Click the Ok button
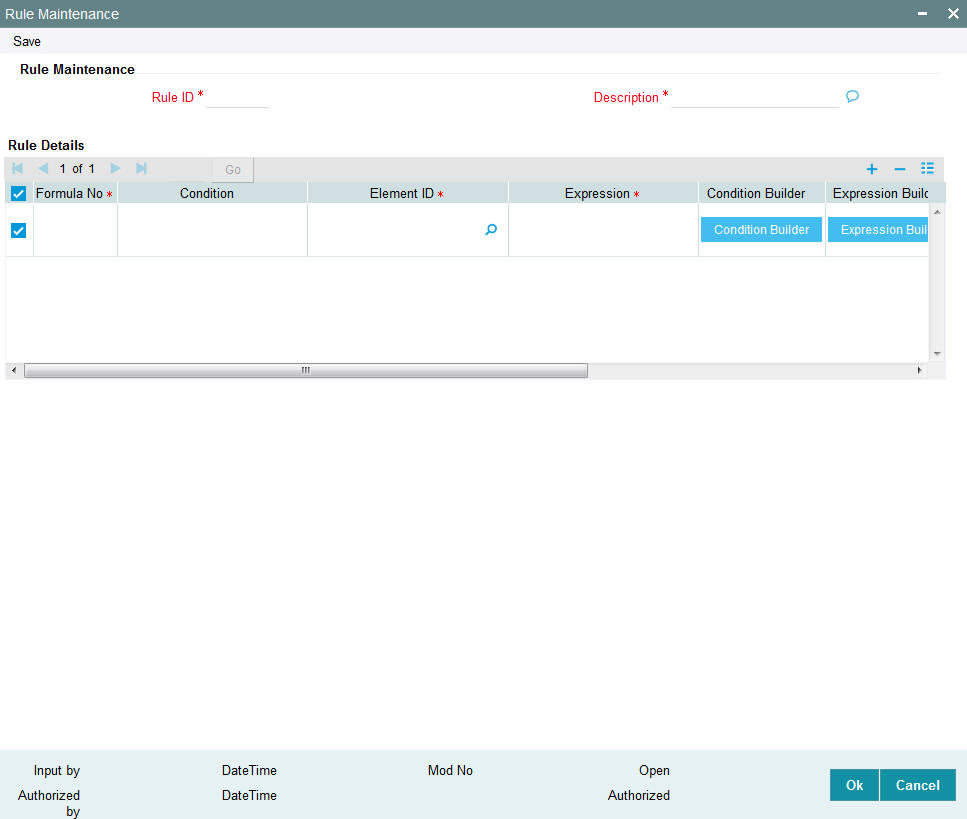The height and width of the screenshot is (819, 967). point(854,785)
